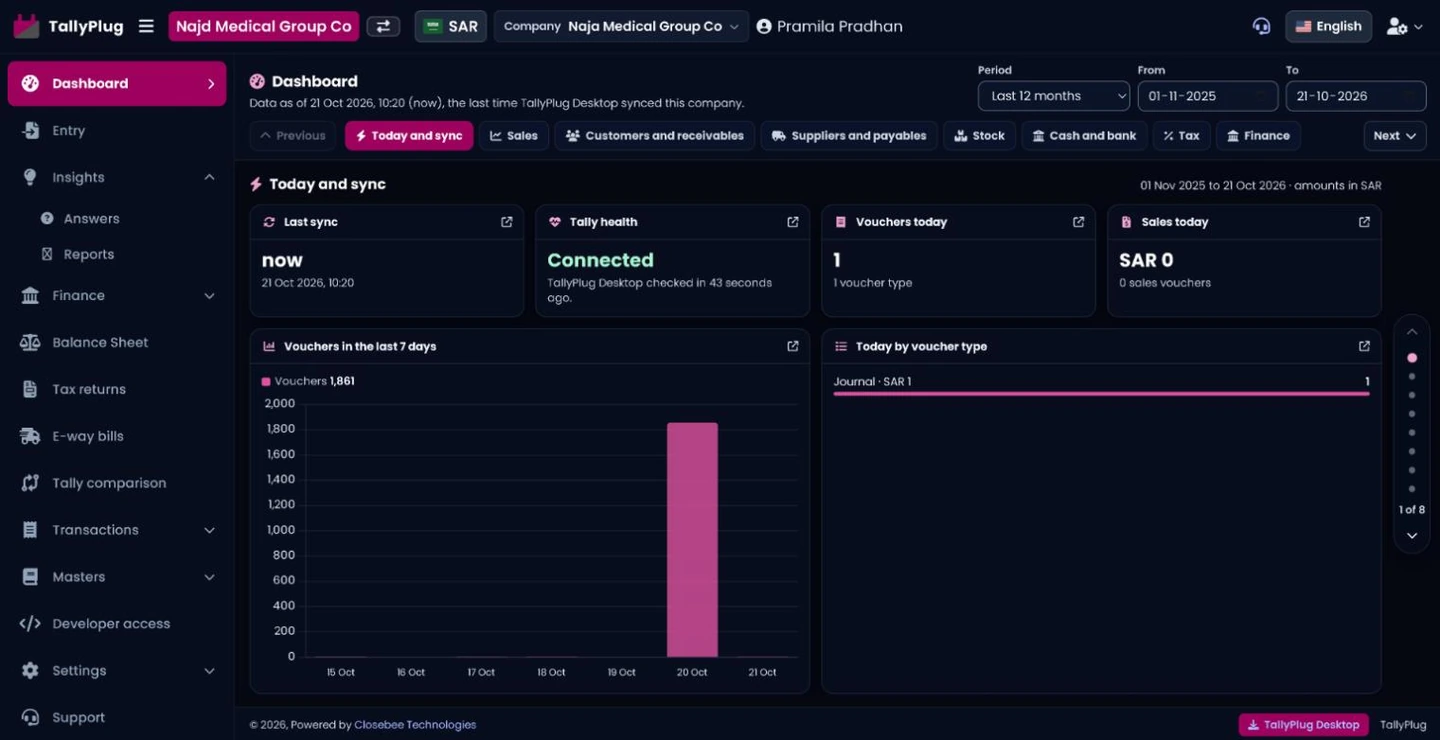Open external link on Vouchers today card

[1079, 222]
